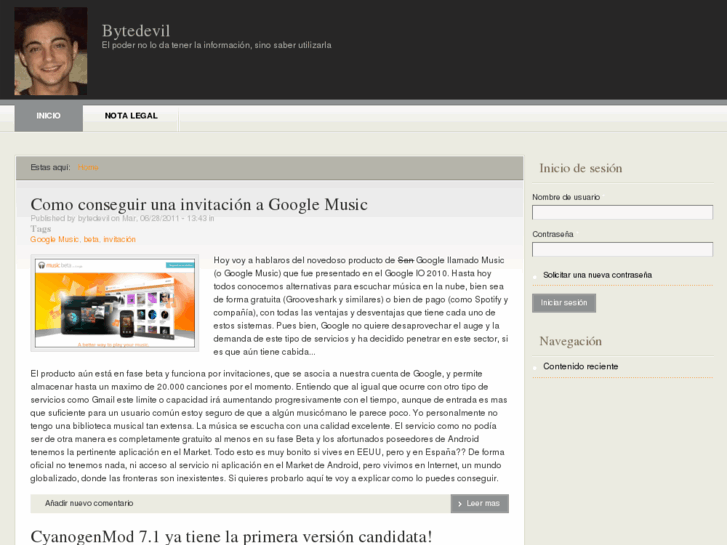The height and width of the screenshot is (545, 727).
Task: Click the 'Estas aquí:' breadcrumb label
Action: point(50,167)
